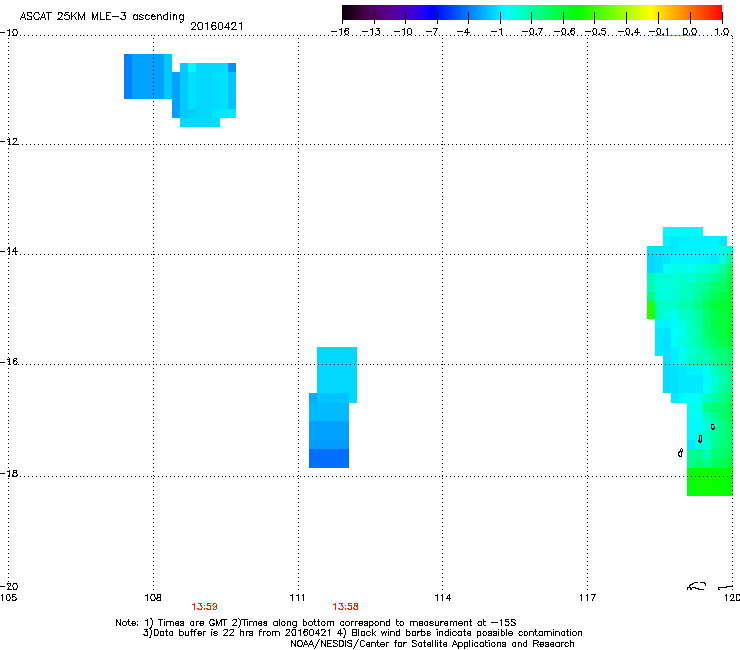Click the longitude axis label '111'
Image resolution: width=740 pixels, height=650 pixels.
coord(297,598)
